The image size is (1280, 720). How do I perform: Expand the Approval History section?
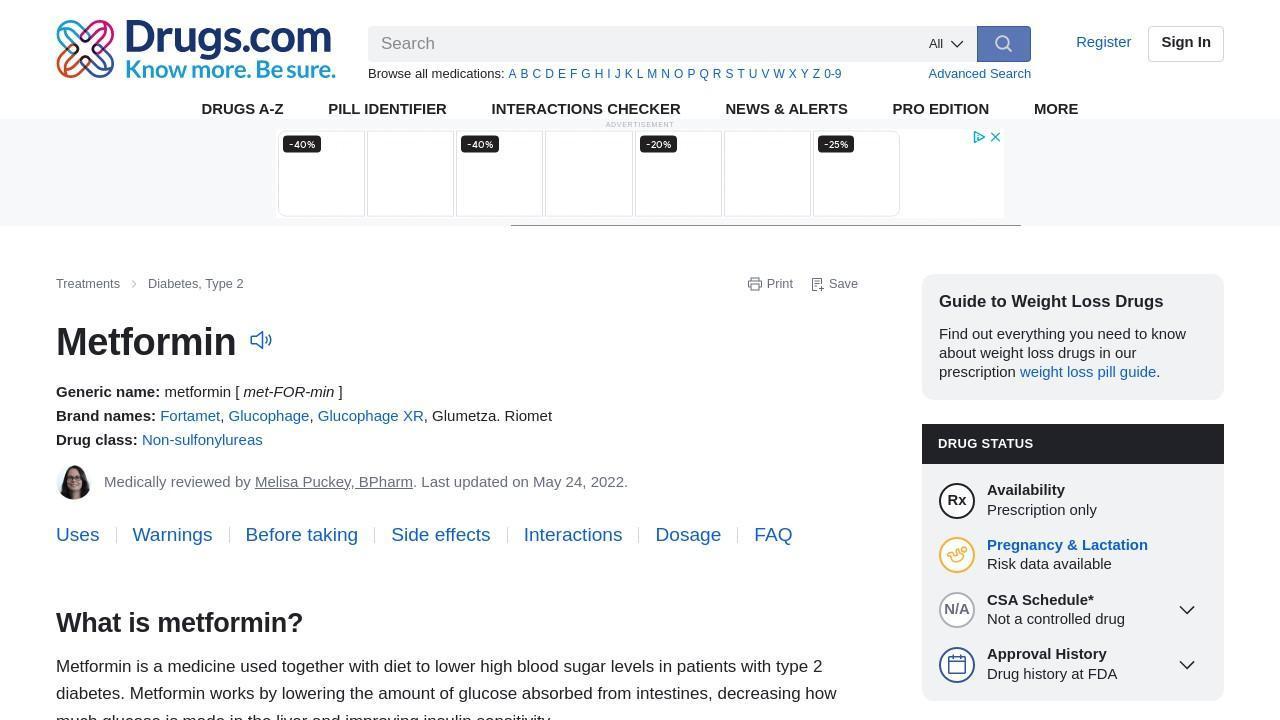click(1187, 665)
